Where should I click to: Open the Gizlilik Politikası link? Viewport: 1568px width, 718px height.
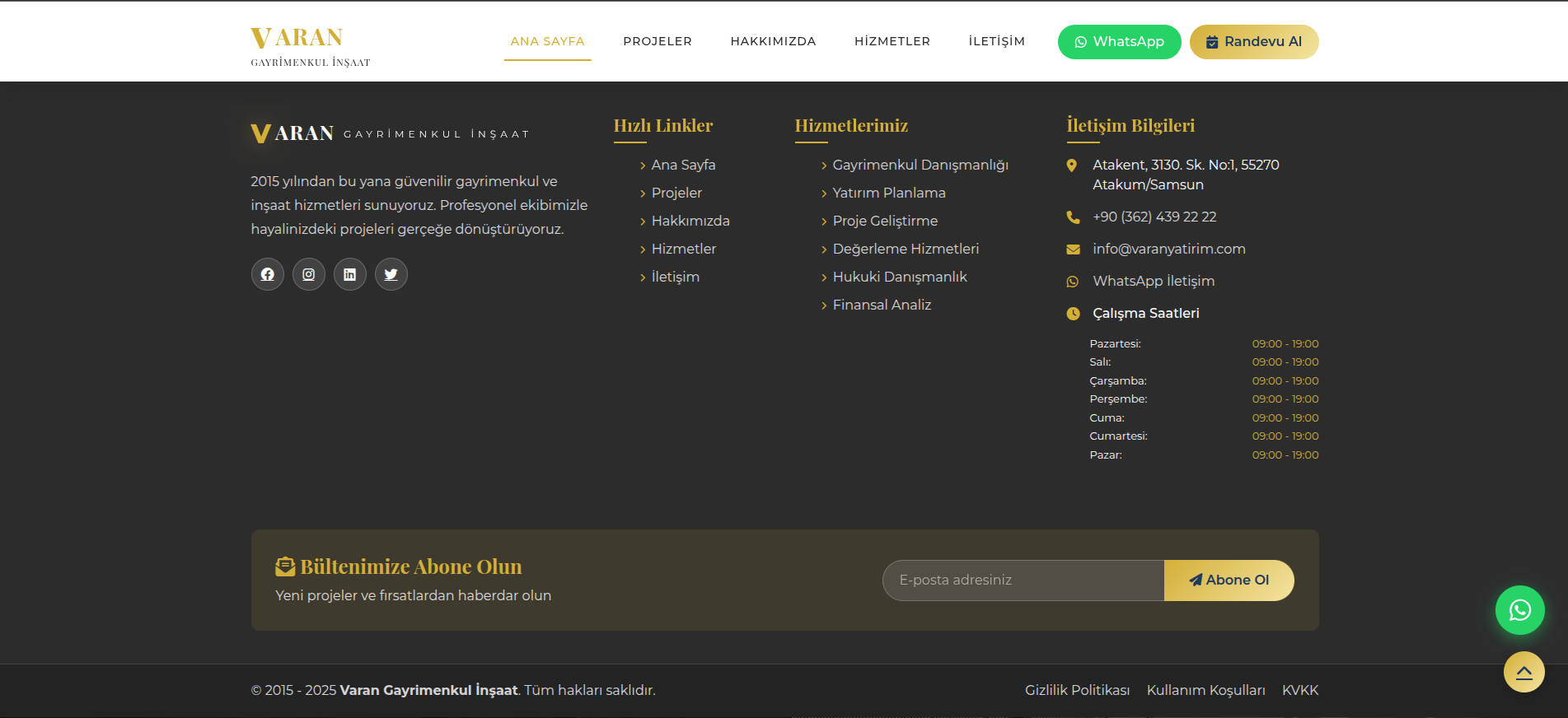pyautogui.click(x=1077, y=690)
